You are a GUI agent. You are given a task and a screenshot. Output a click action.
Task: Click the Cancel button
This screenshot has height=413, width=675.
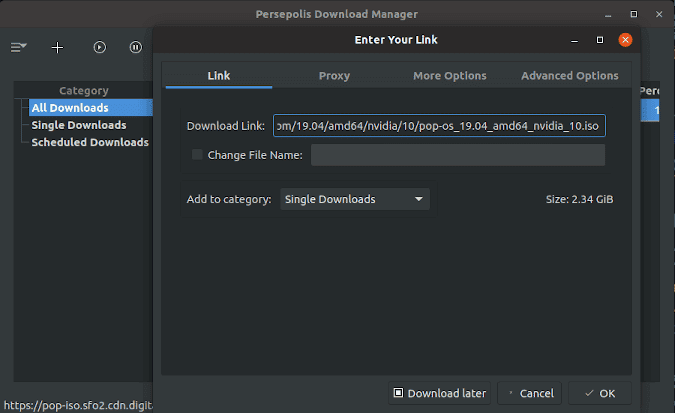pos(529,393)
